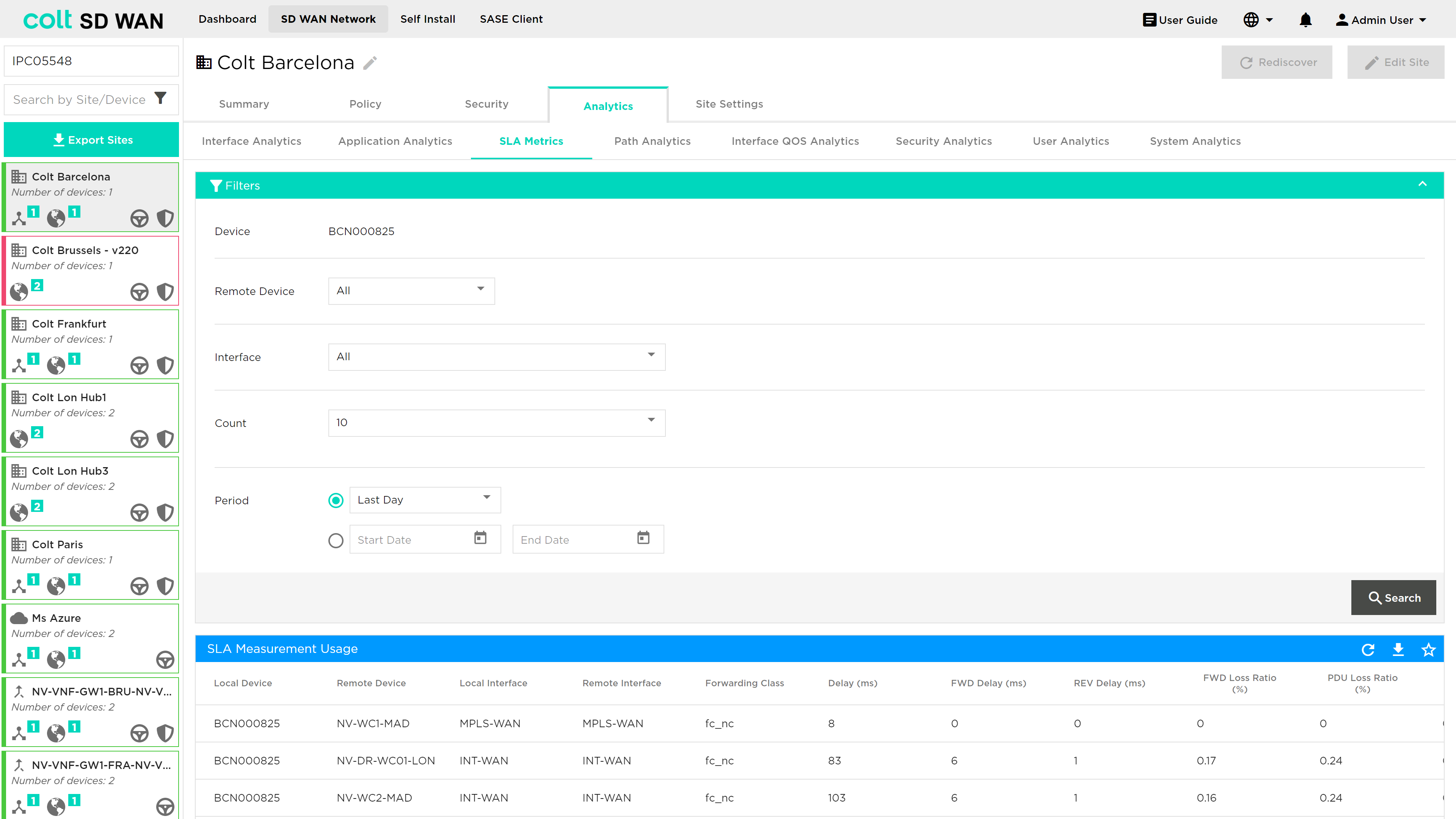Click the colt SD WAN logo

(x=93, y=20)
